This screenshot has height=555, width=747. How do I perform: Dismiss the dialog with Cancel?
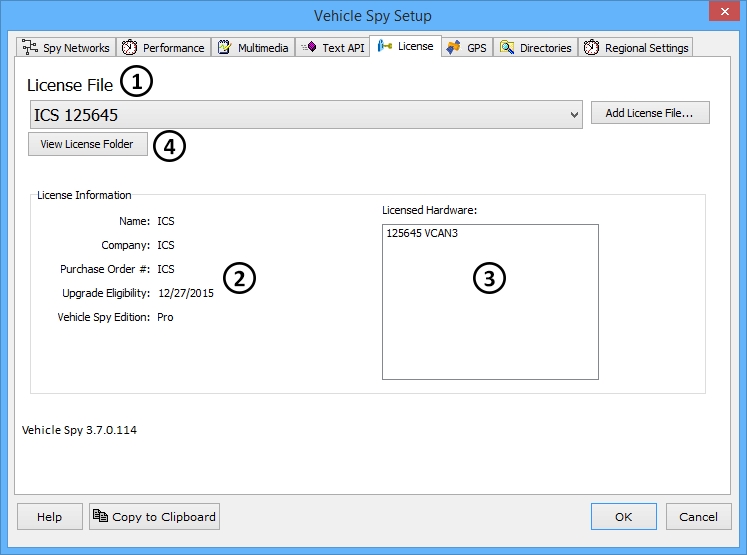[698, 516]
